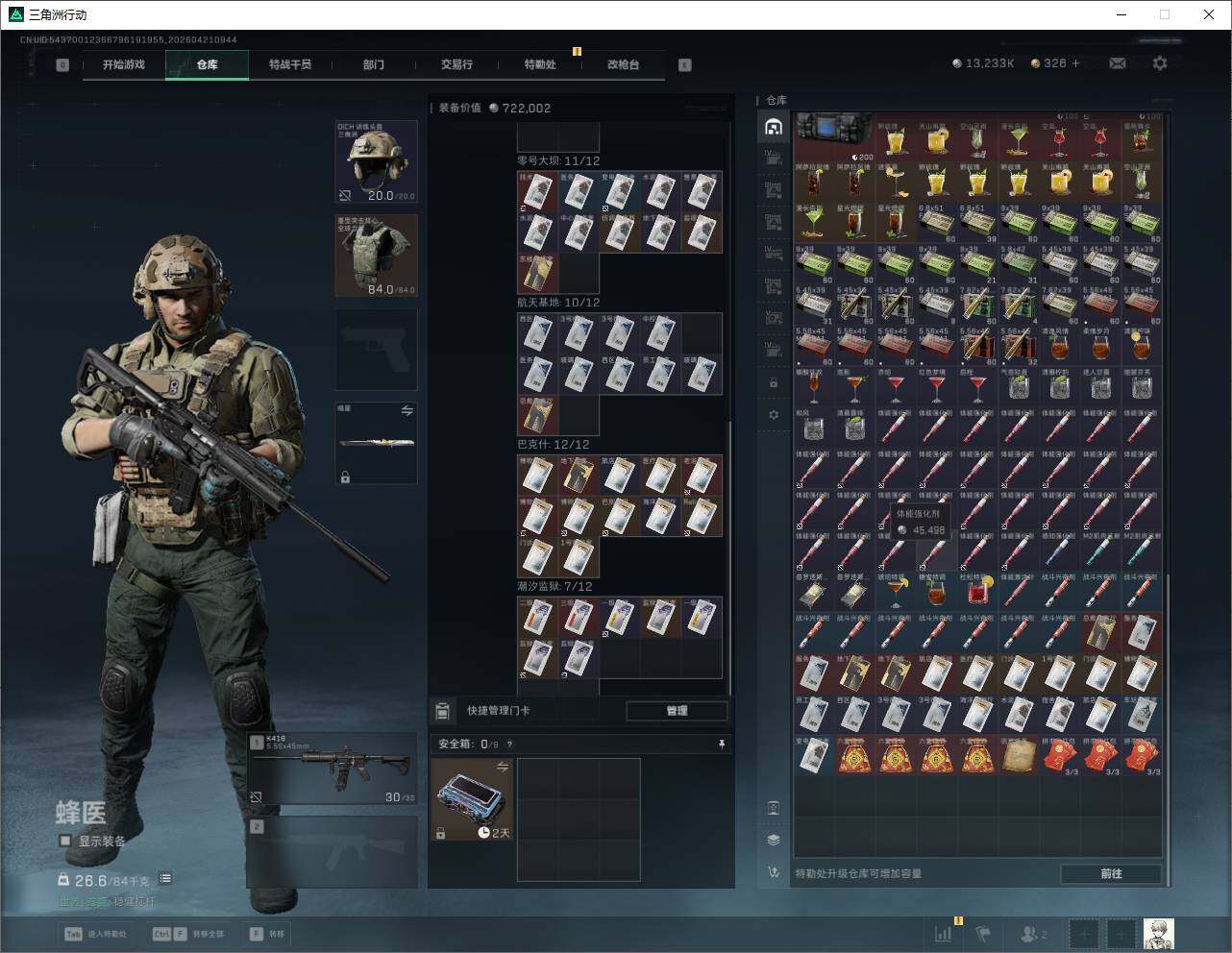
Task: Open game settings gear in top bar
Action: pos(1160,63)
